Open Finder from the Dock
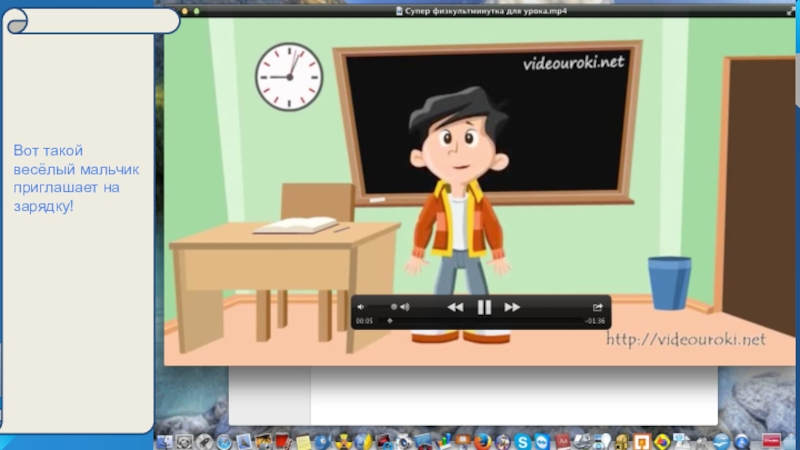Viewport: 800px width, 450px height. click(x=164, y=441)
